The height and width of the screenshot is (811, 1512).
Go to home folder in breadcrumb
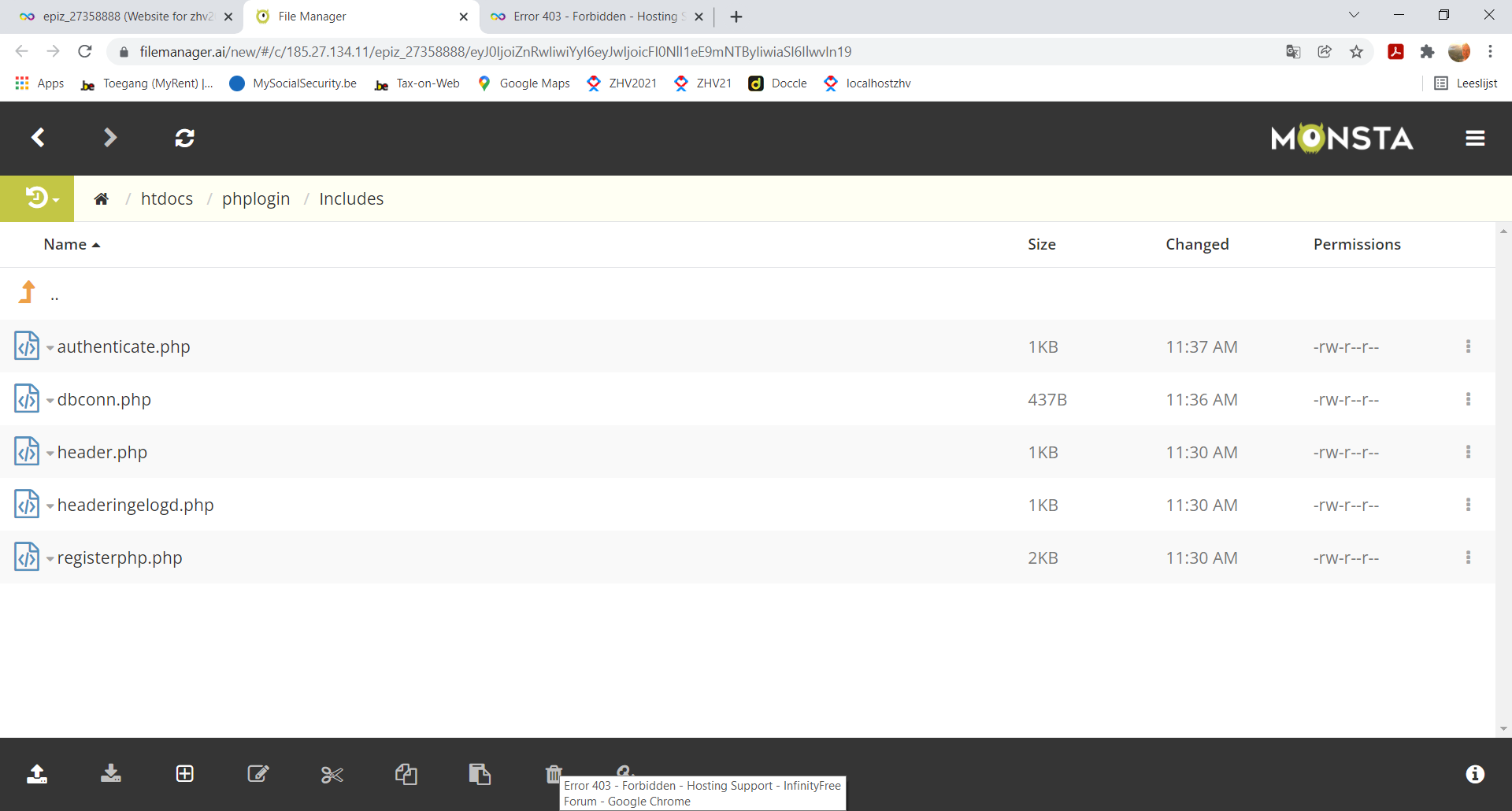pos(101,199)
